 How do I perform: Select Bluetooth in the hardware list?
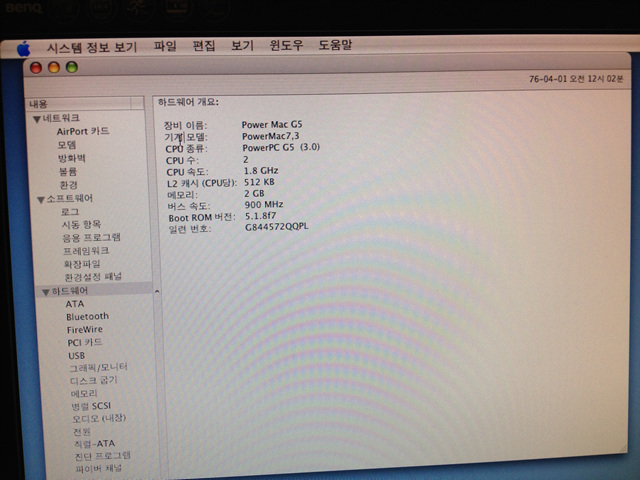click(x=87, y=316)
